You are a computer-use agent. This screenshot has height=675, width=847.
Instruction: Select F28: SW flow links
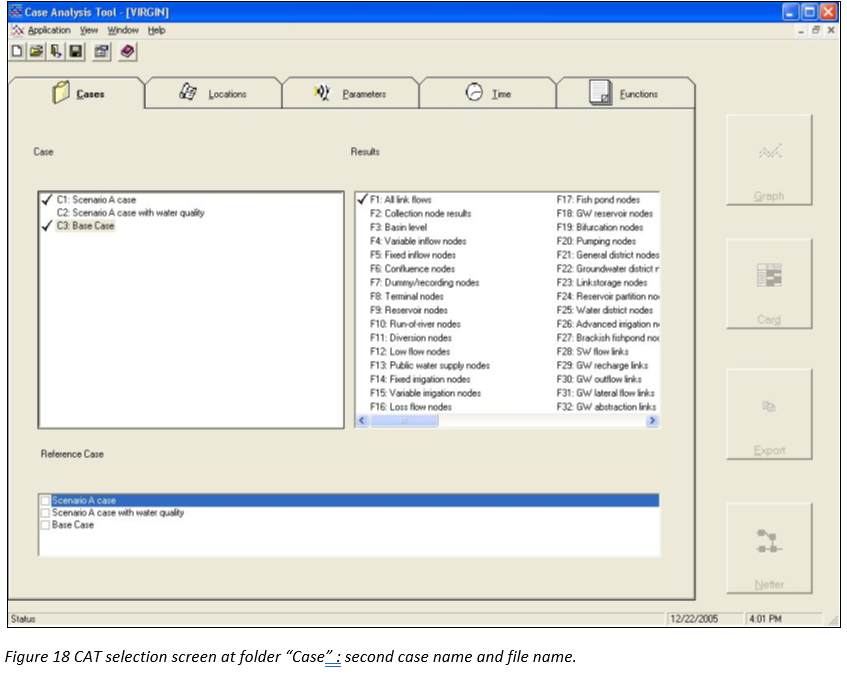pyautogui.click(x=593, y=352)
